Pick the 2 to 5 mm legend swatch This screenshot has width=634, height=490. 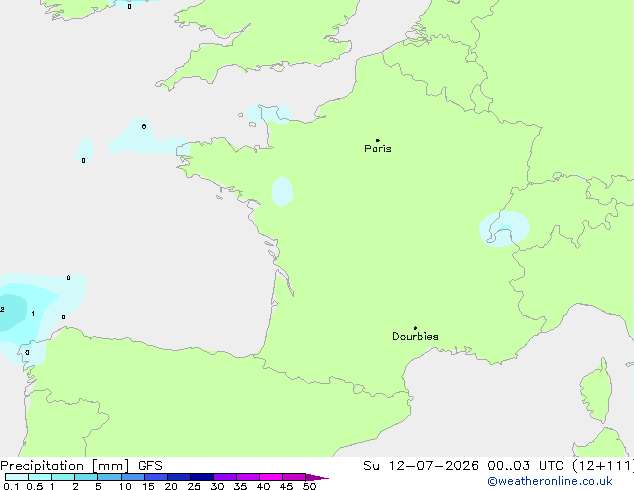coord(86,477)
